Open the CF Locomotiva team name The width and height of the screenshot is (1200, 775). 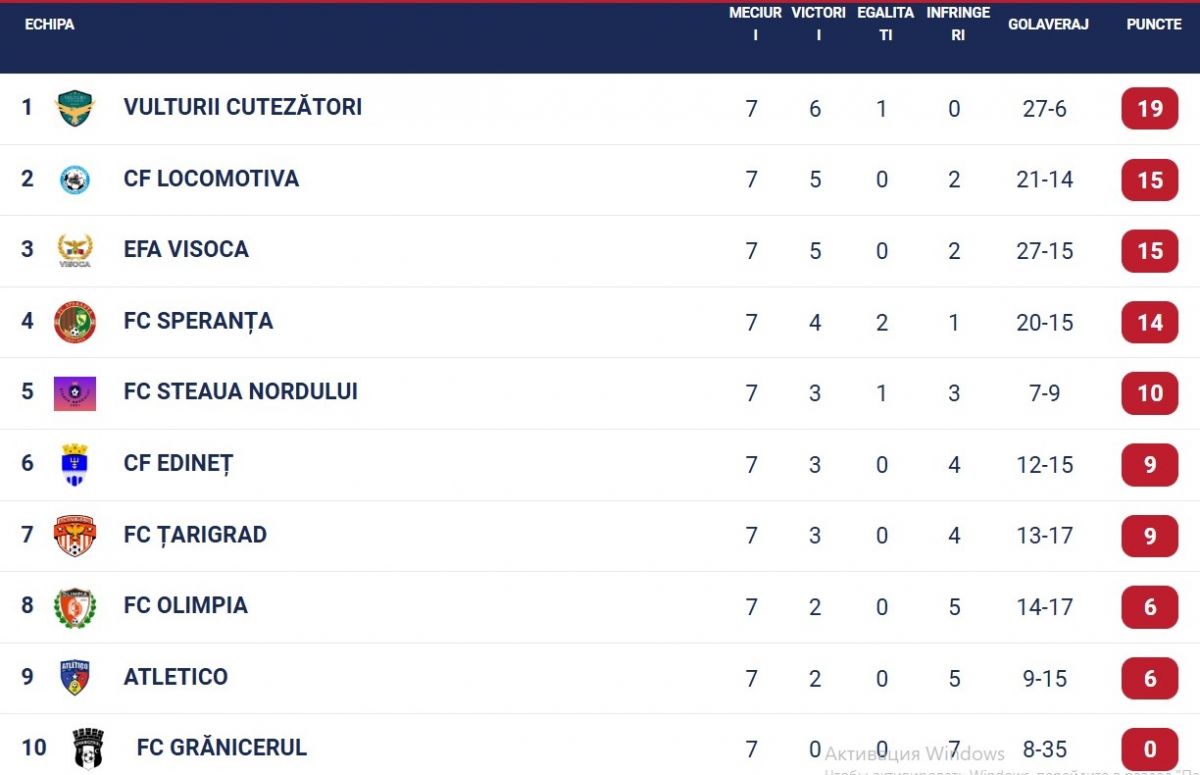coord(211,179)
